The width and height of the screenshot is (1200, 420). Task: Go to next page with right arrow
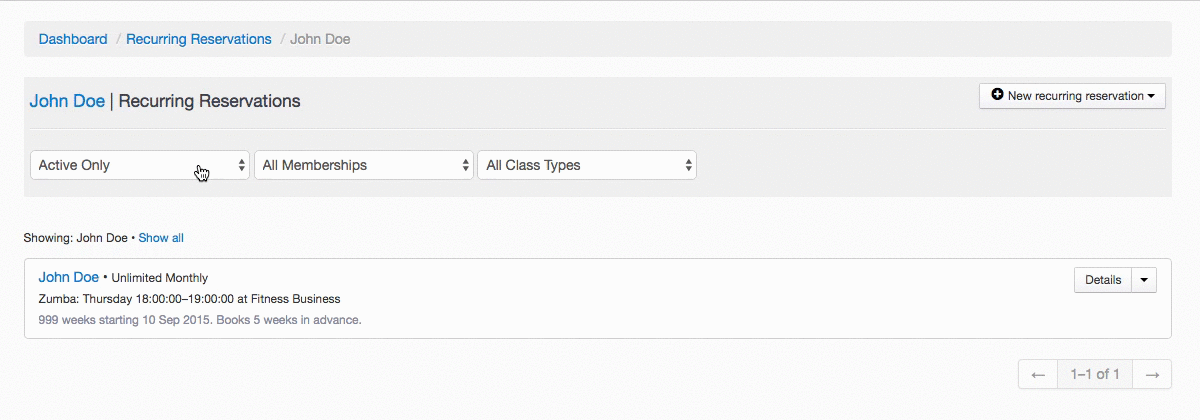pyautogui.click(x=1152, y=375)
